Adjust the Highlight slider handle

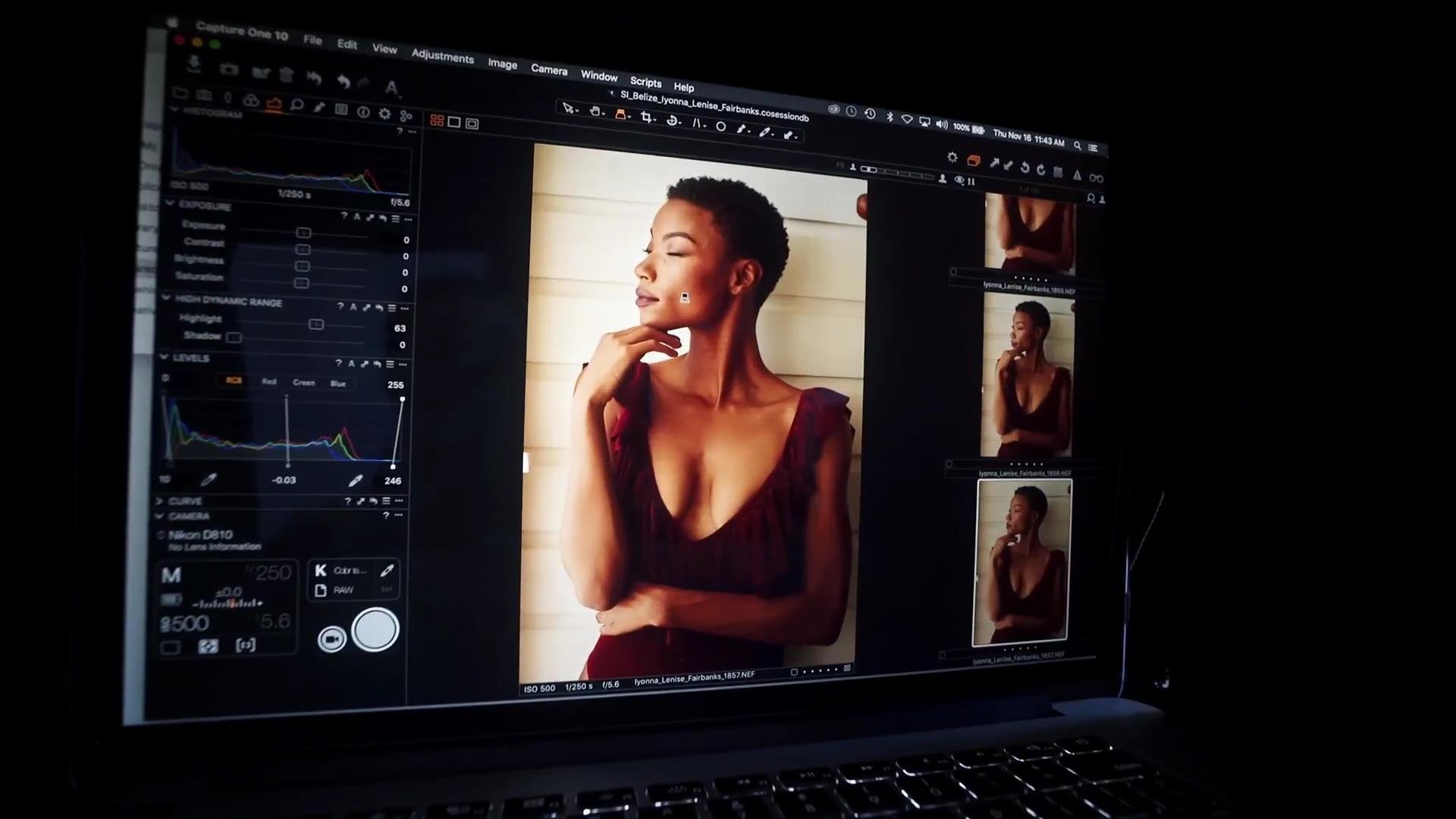316,325
